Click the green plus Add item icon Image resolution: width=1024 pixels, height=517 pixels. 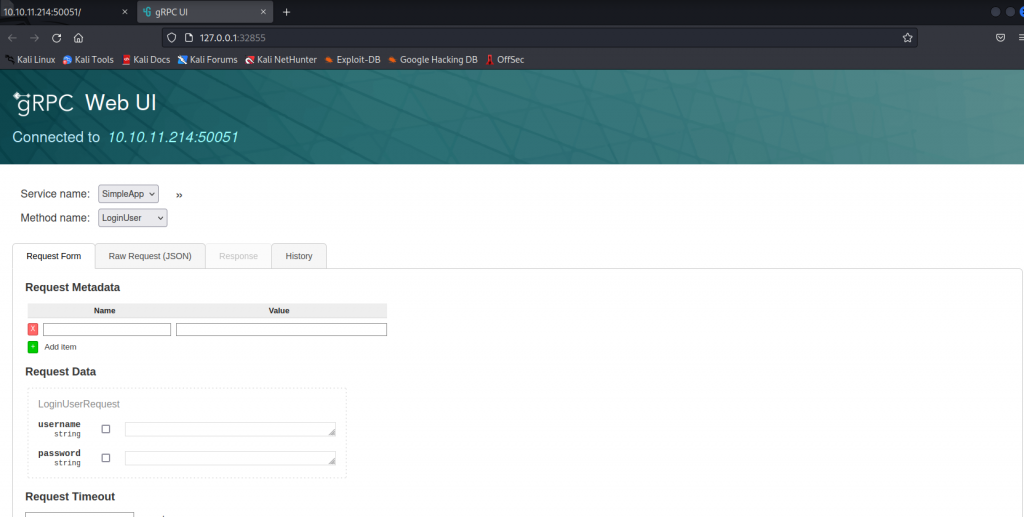point(33,347)
